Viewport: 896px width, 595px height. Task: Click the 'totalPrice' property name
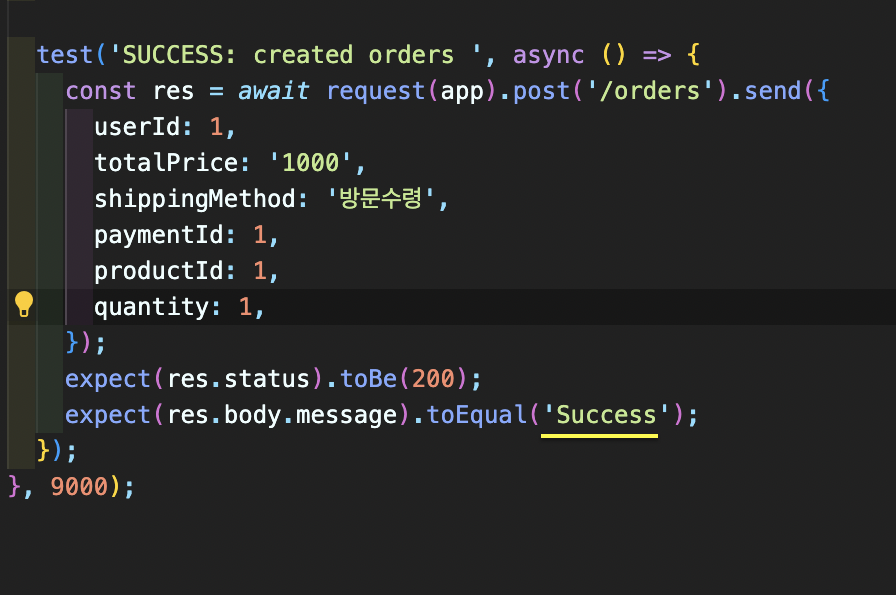coord(166,163)
